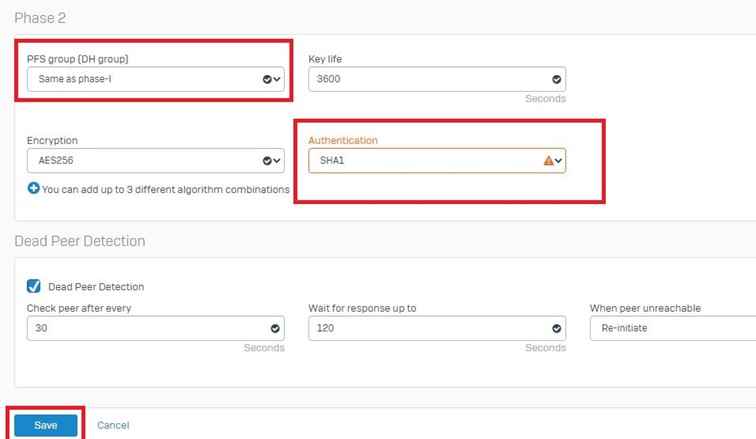Save the IPsec policy settings
This screenshot has height=439, width=756.
pos(46,425)
